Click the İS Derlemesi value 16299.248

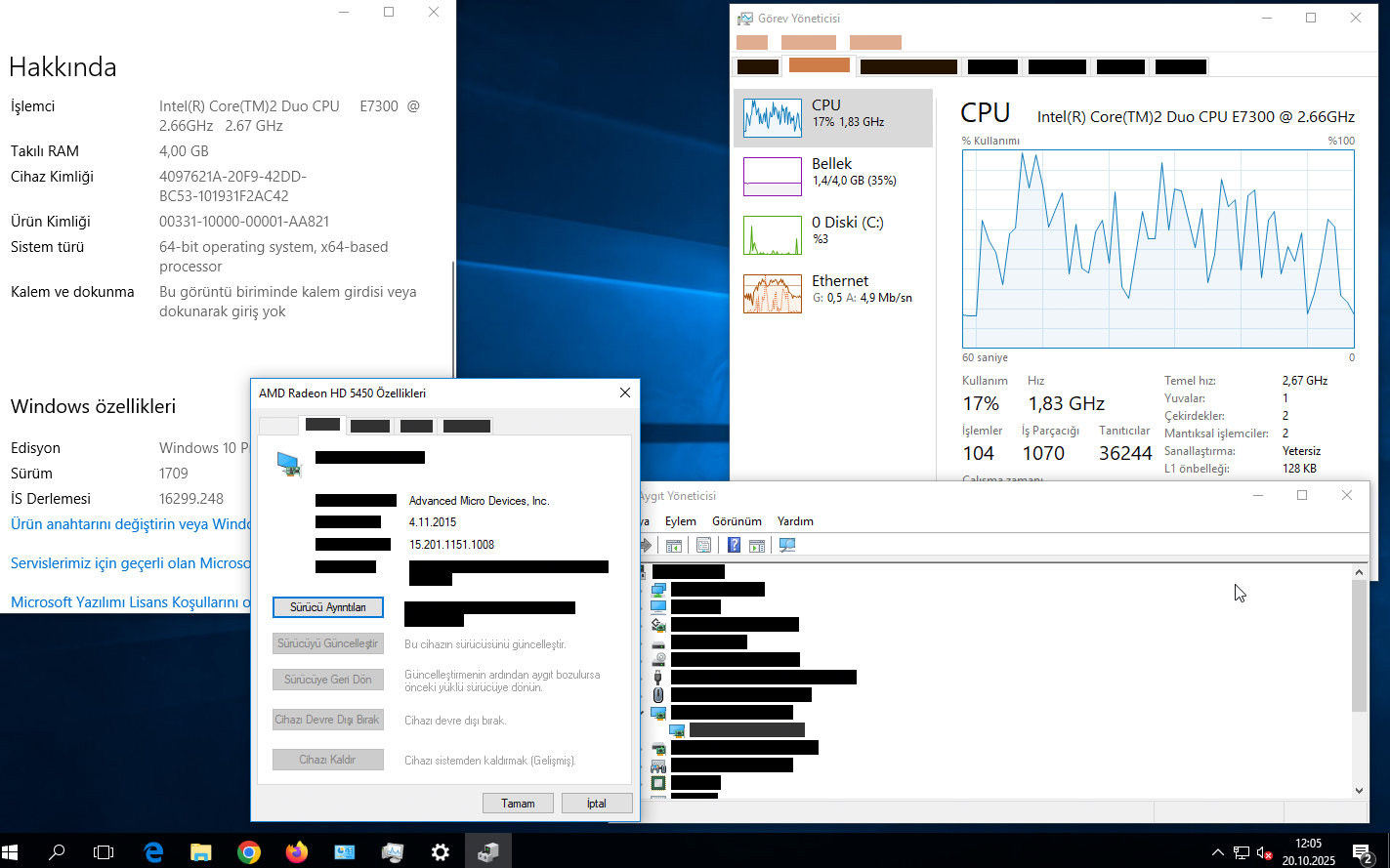[x=191, y=499]
